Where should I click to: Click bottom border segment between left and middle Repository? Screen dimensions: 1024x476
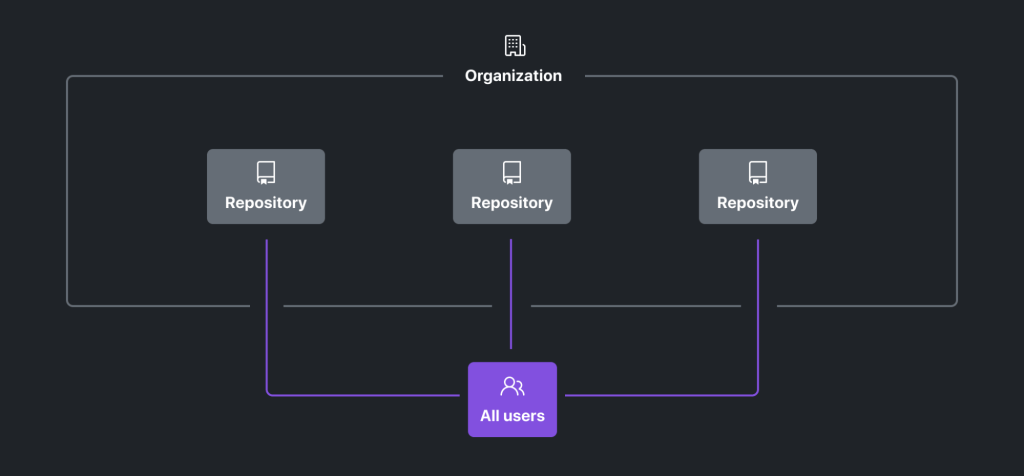click(x=388, y=306)
